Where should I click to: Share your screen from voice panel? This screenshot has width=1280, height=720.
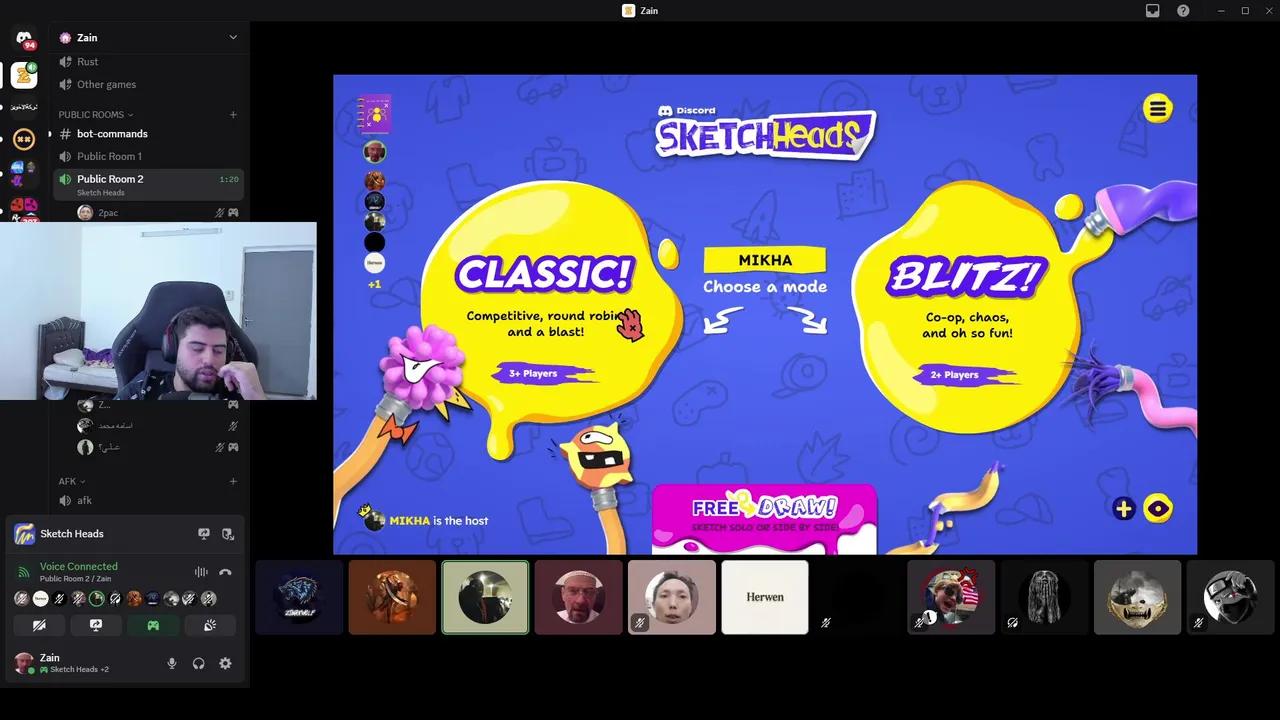(x=96, y=625)
